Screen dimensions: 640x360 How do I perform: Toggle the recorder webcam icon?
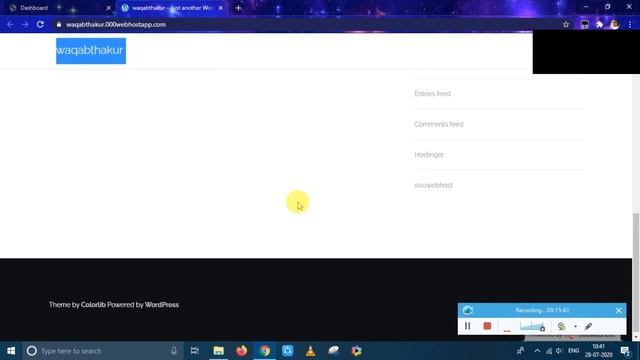(x=562, y=326)
